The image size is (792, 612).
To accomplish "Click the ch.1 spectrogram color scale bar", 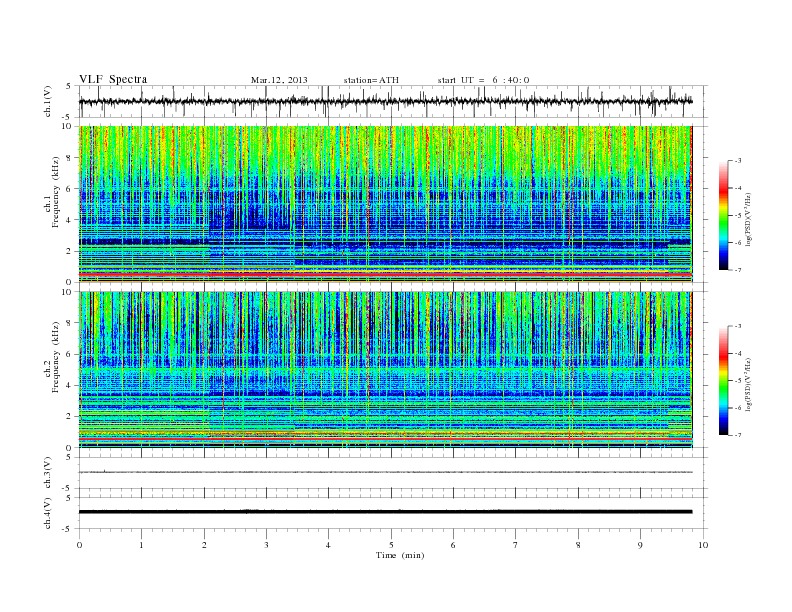I will point(724,215).
